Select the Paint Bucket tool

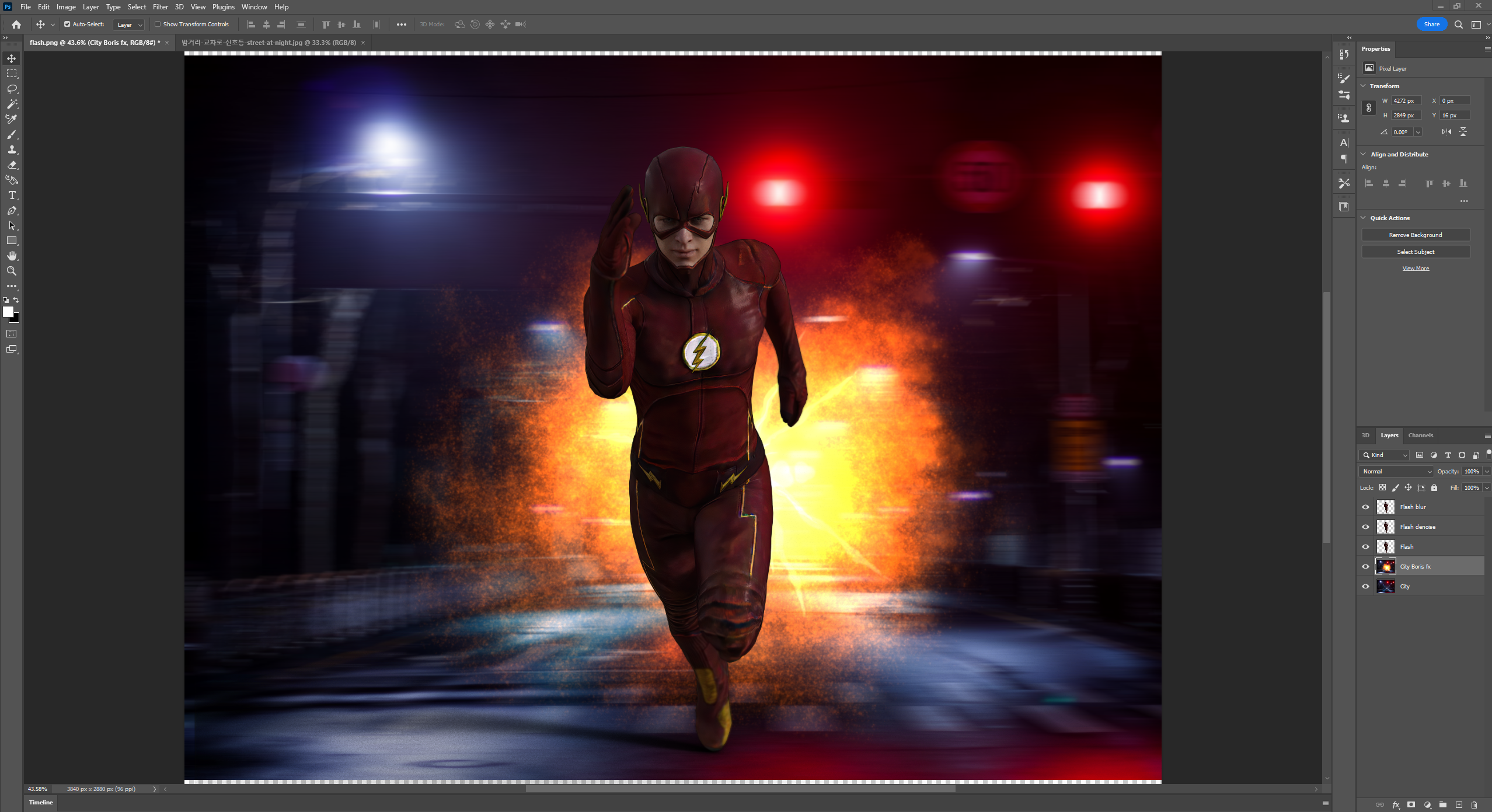click(12, 180)
